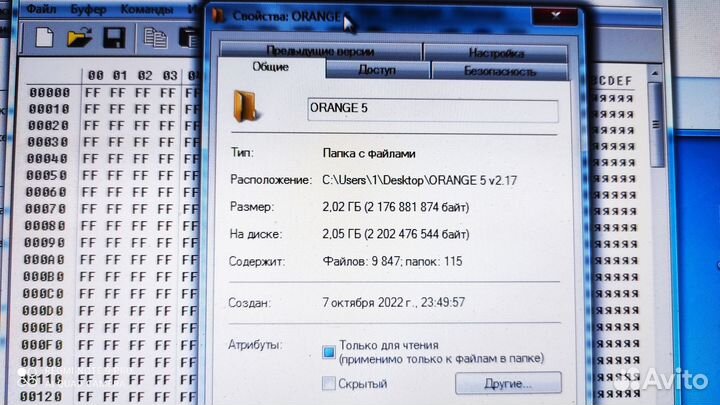
Task: Switch to the Доступ tab
Action: [377, 70]
